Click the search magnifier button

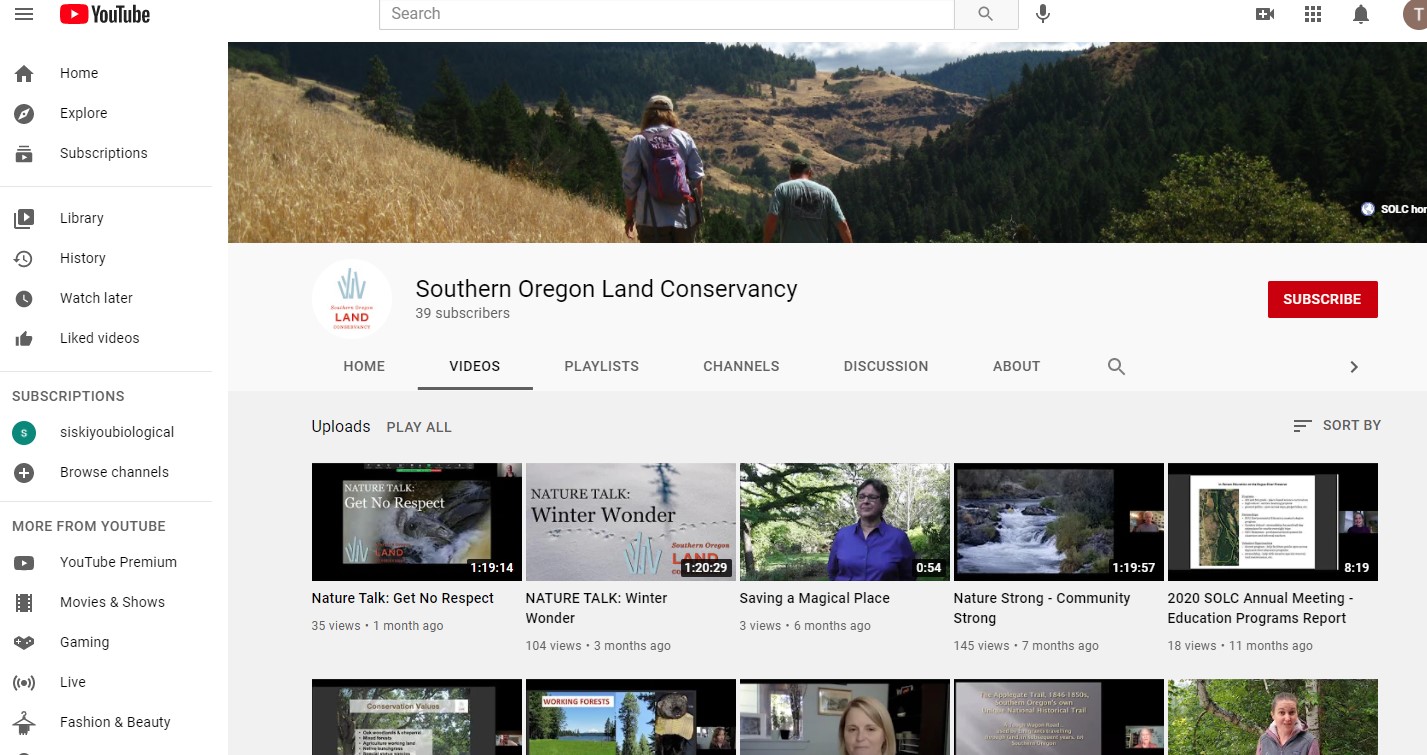point(986,14)
